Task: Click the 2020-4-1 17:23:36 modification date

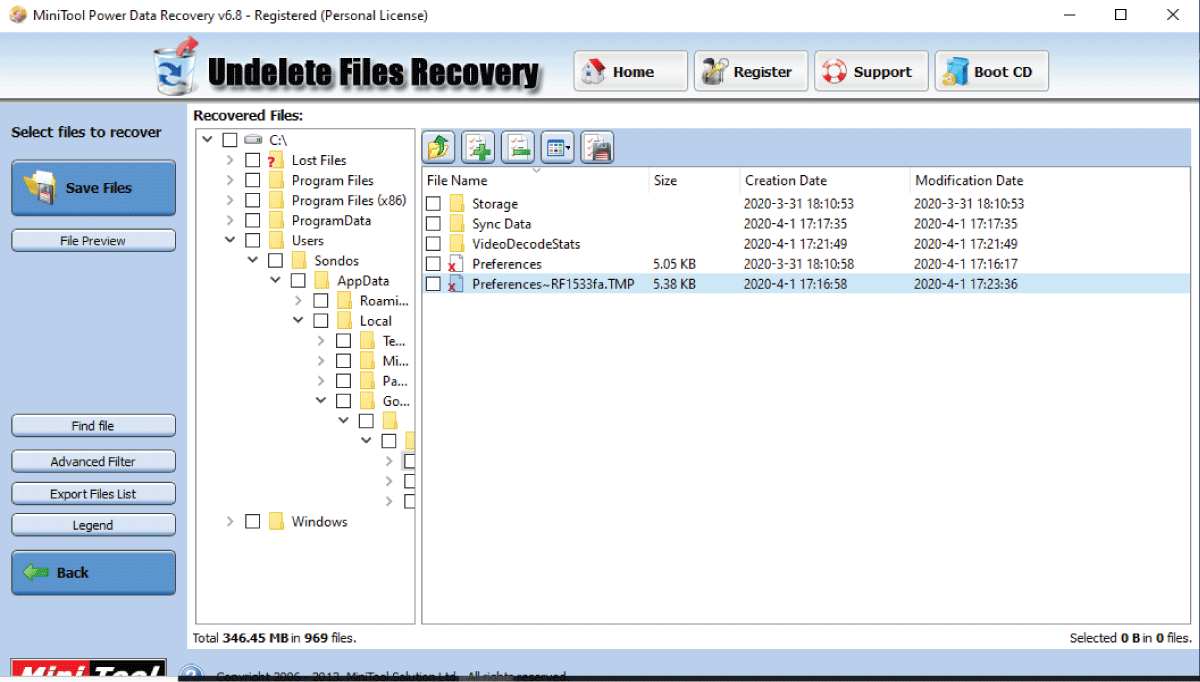Action: pos(965,284)
